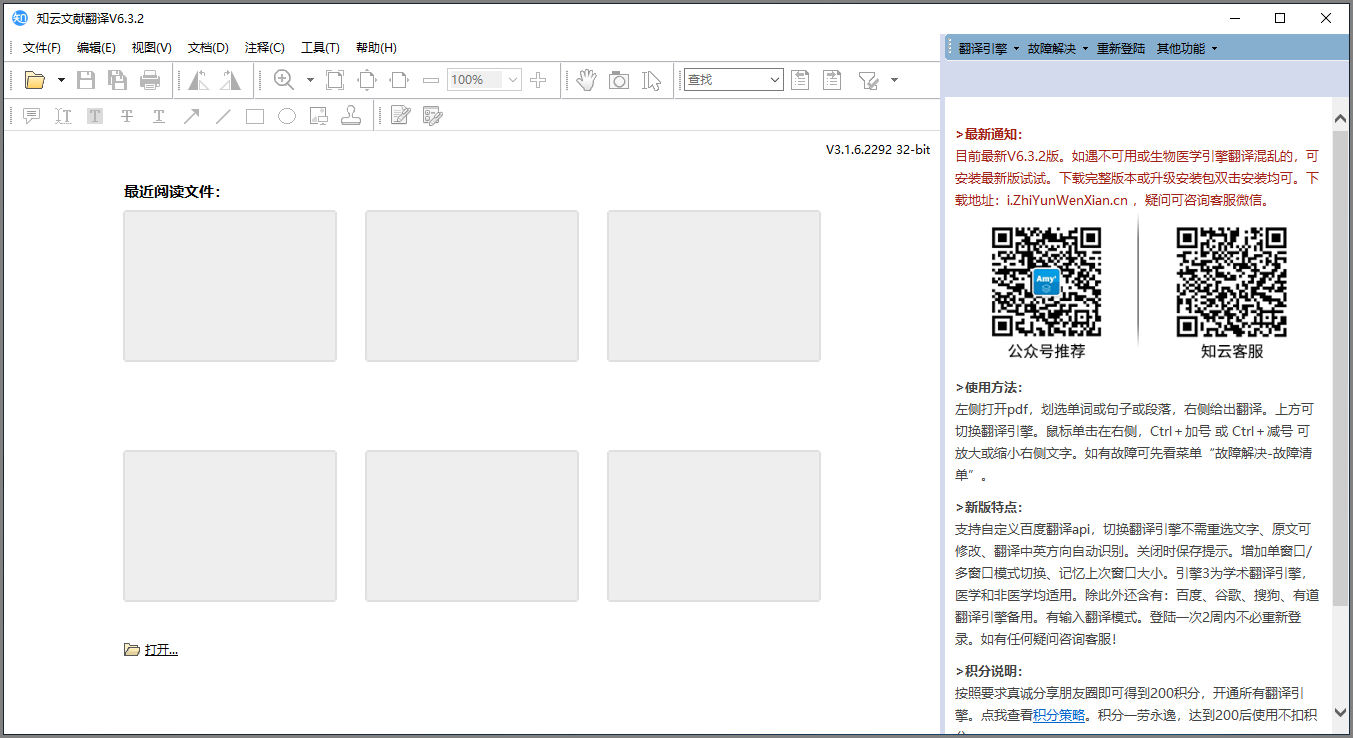
Task: Expand the arrow next to Open folder
Action: 61,80
